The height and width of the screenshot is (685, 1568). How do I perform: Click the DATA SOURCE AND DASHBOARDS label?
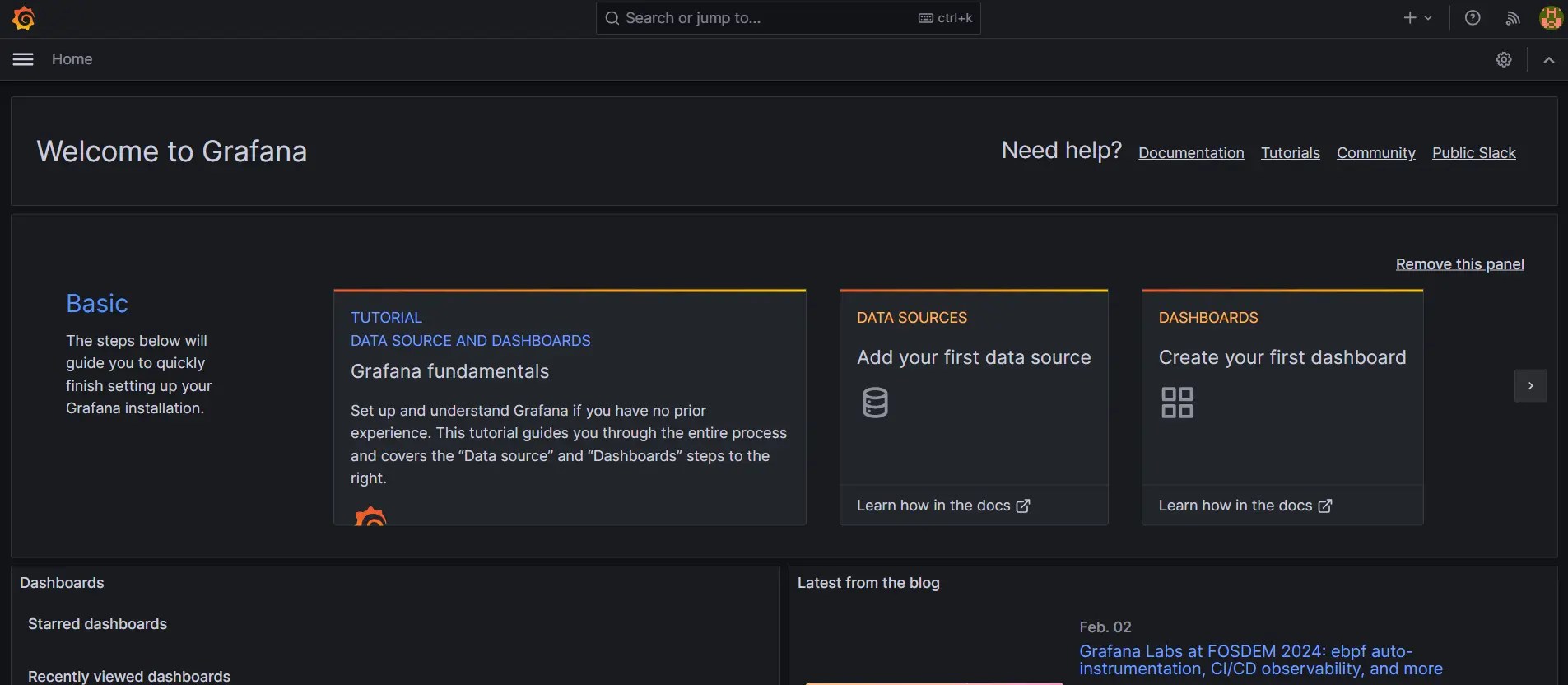pyautogui.click(x=471, y=341)
